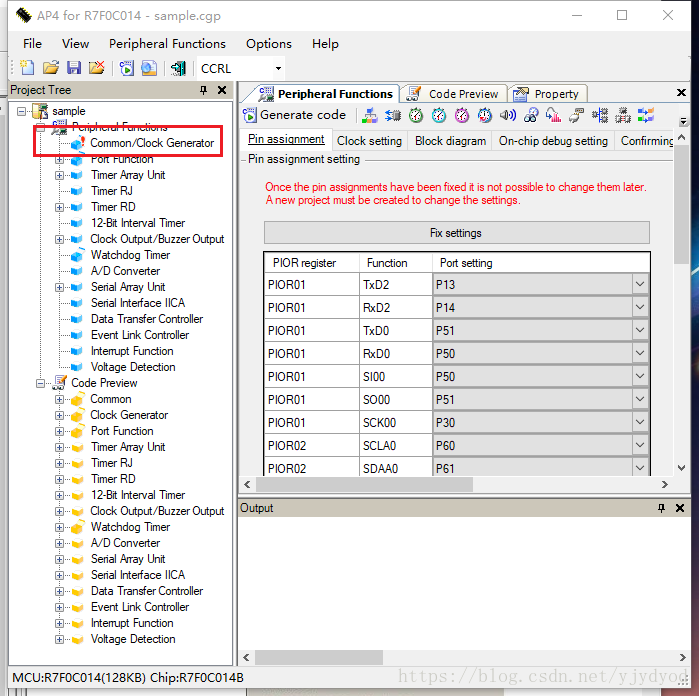Open the Serial Array Unit toolbar icon
The image size is (699, 696).
577,115
